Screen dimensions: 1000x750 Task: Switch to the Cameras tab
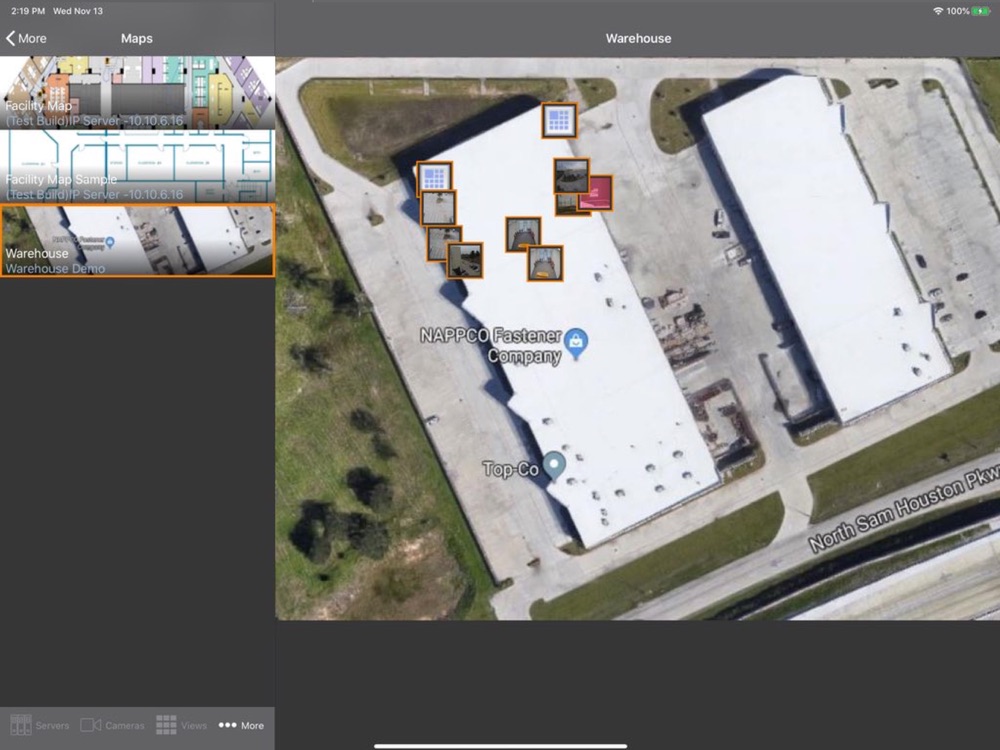(x=112, y=725)
